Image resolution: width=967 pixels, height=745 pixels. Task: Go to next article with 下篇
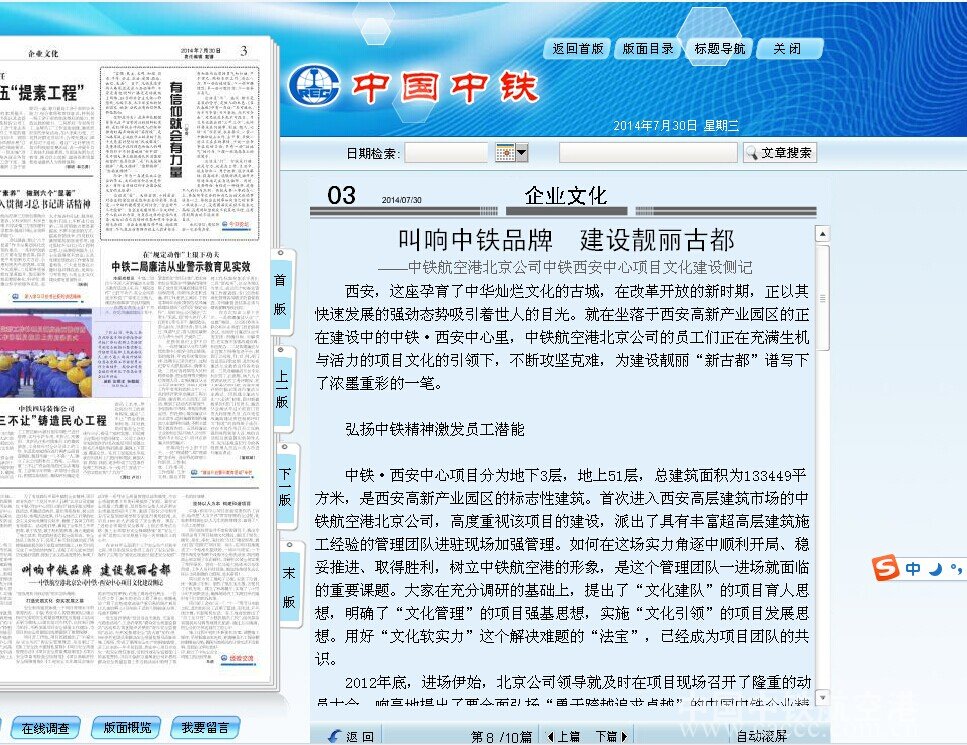[611, 736]
